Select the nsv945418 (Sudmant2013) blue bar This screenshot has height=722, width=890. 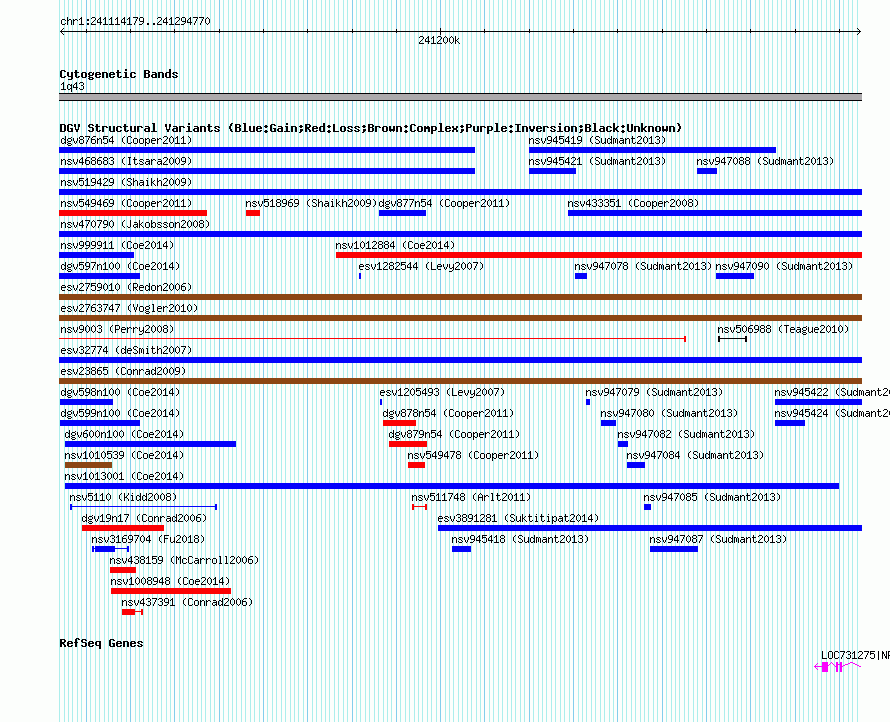(461, 549)
